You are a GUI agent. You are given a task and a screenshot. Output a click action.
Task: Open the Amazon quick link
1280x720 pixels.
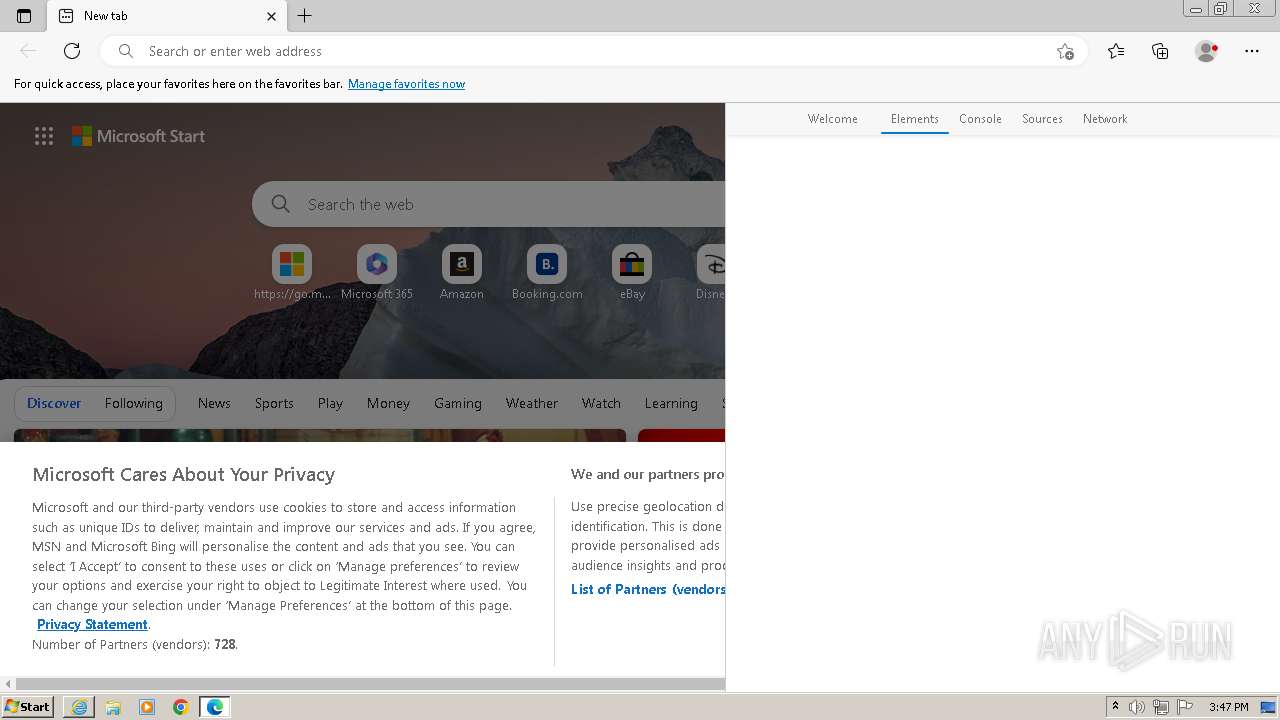tap(462, 273)
